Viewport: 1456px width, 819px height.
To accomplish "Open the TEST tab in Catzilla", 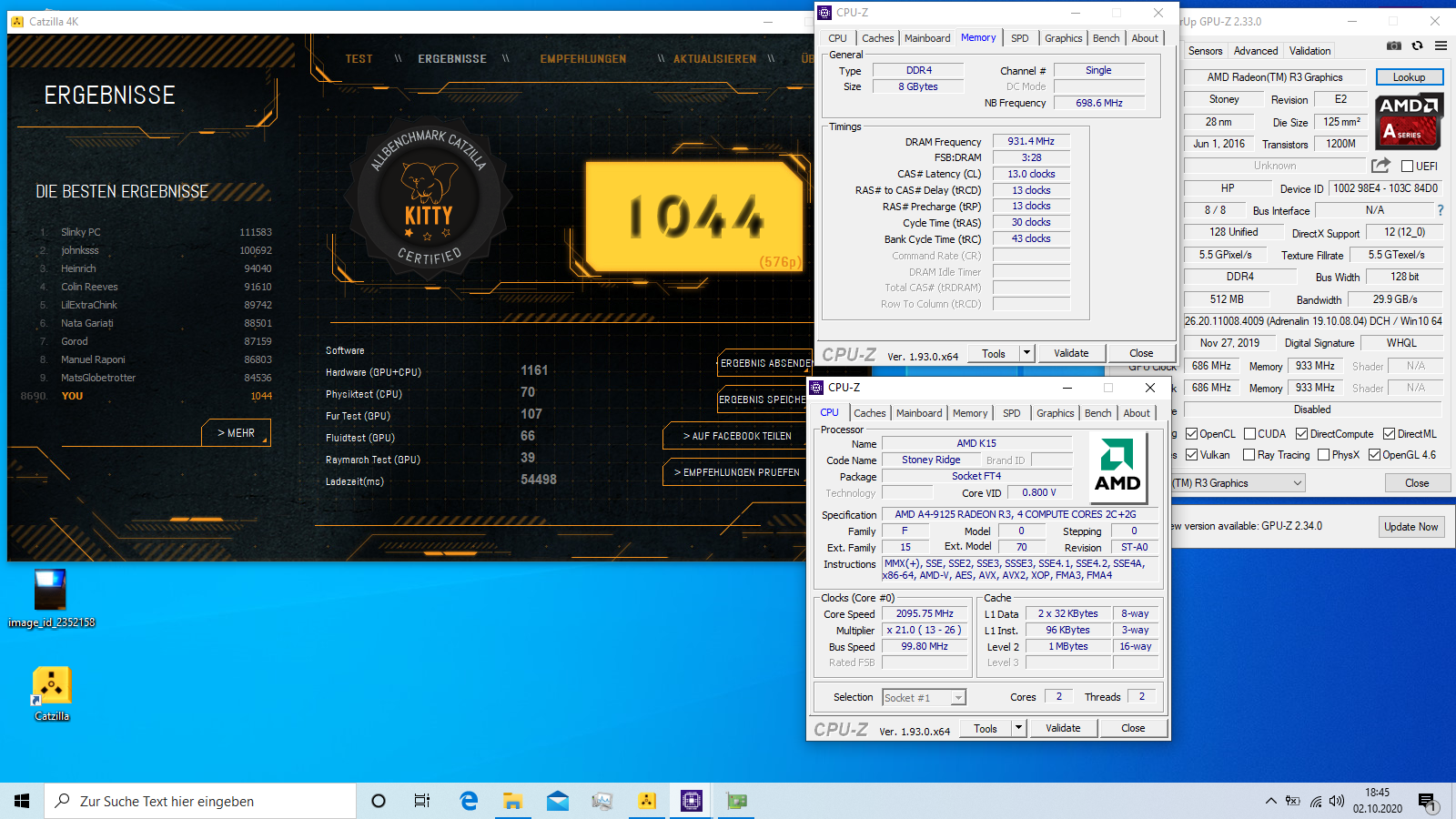I will [359, 58].
